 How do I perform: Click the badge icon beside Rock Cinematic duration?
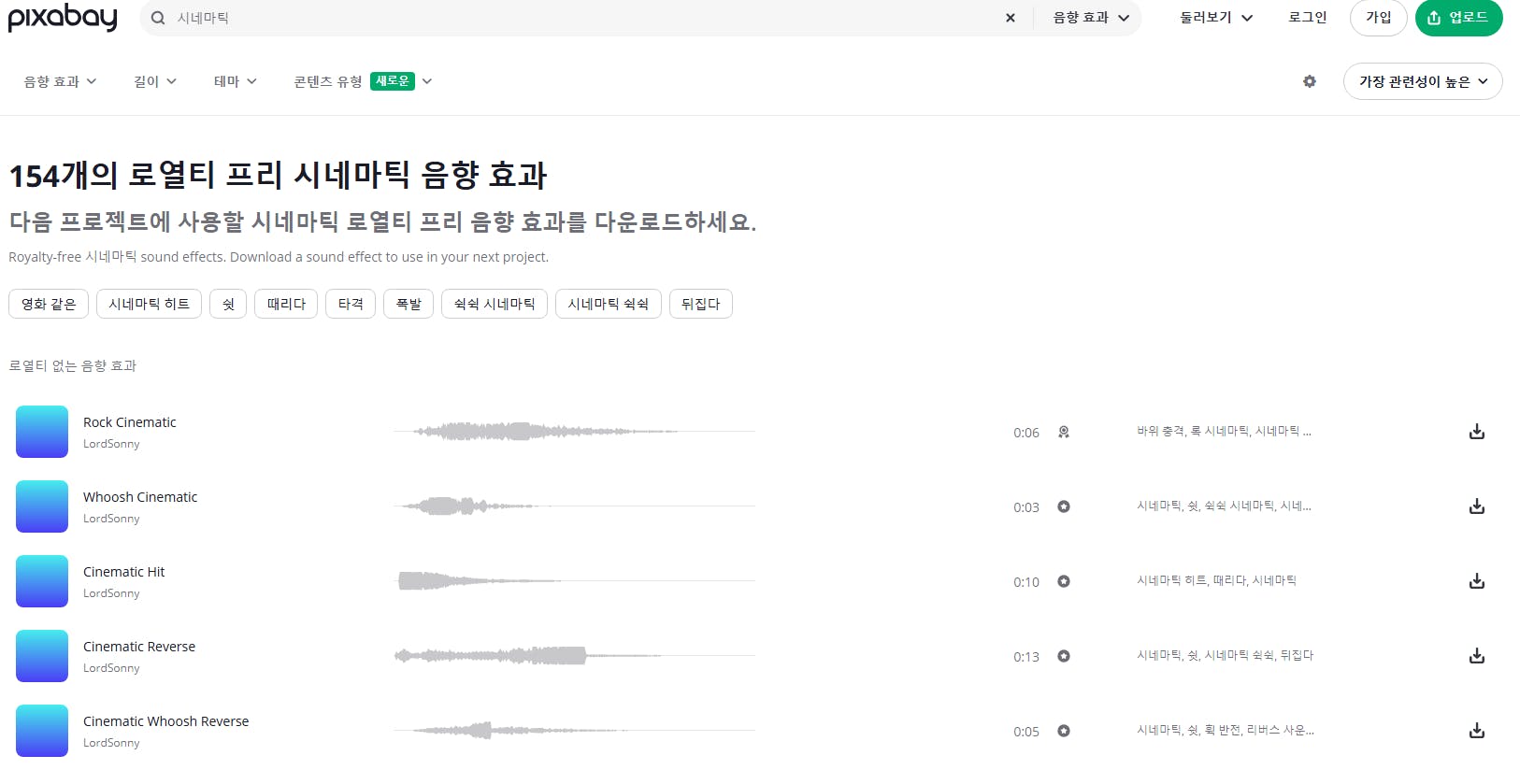[x=1064, y=432]
